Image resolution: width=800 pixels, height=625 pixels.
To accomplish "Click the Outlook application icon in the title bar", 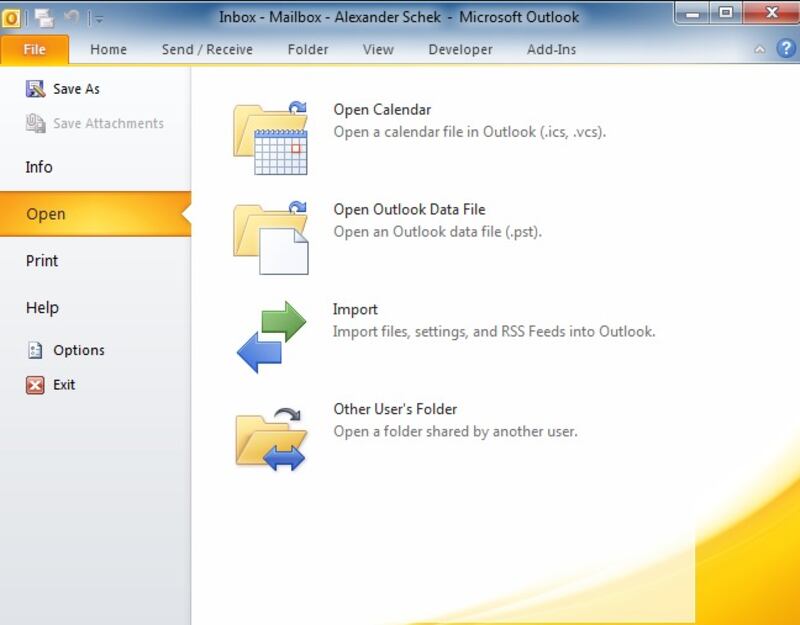I will pyautogui.click(x=13, y=17).
